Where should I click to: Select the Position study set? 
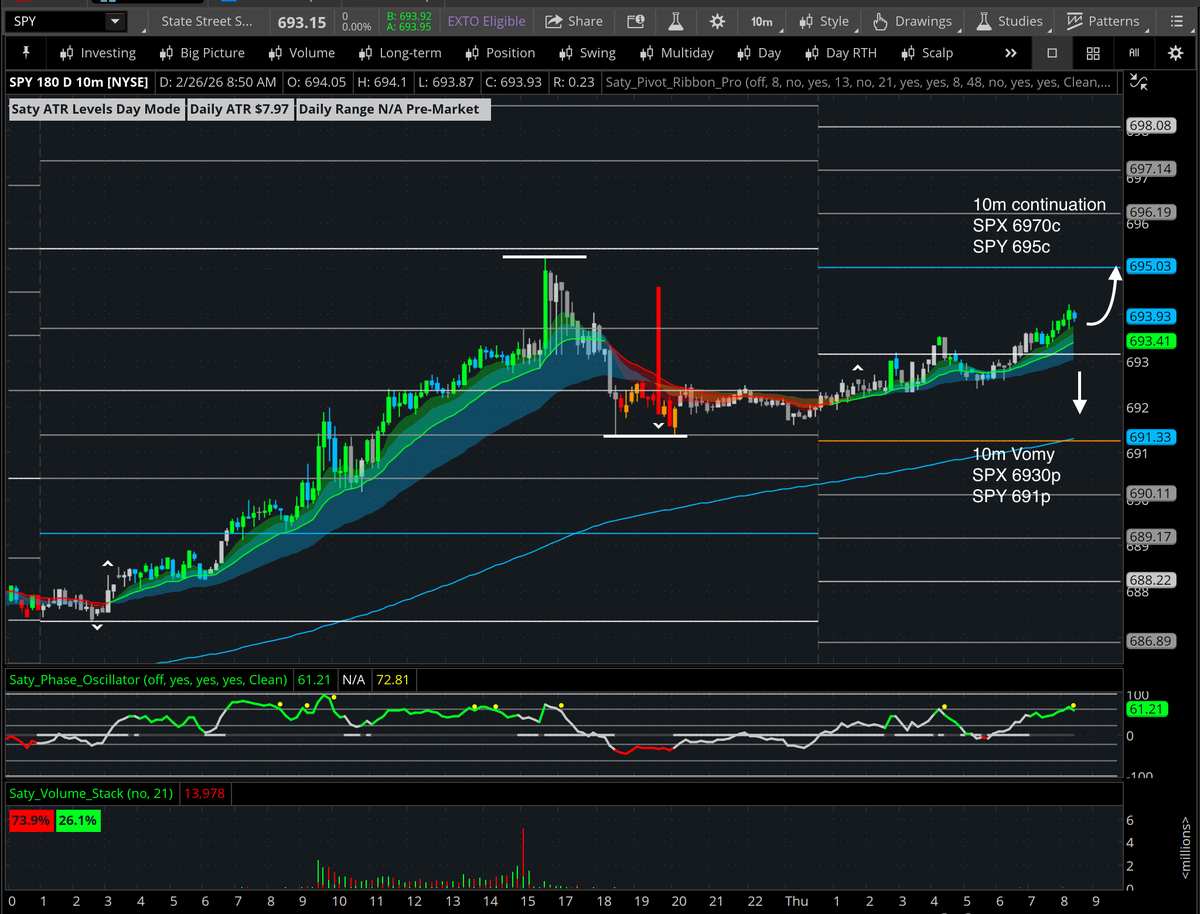coord(500,53)
